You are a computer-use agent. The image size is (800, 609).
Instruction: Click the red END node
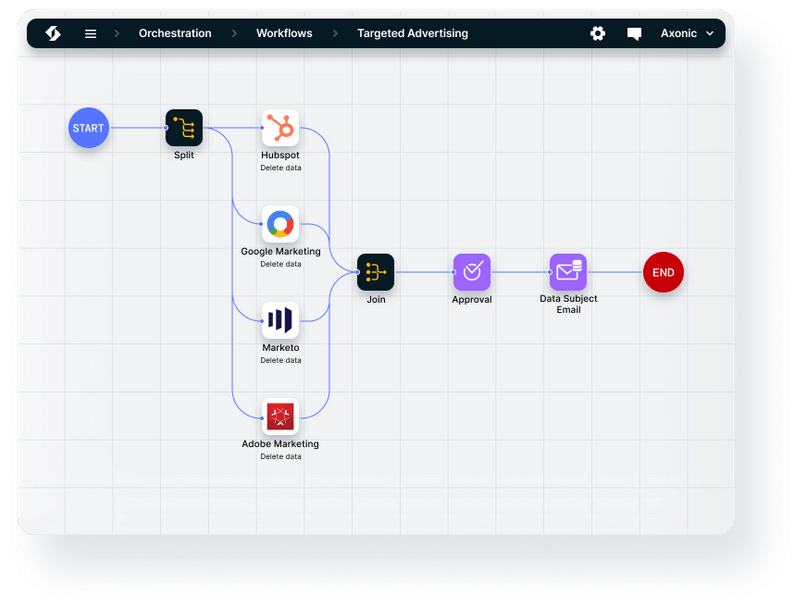click(663, 272)
